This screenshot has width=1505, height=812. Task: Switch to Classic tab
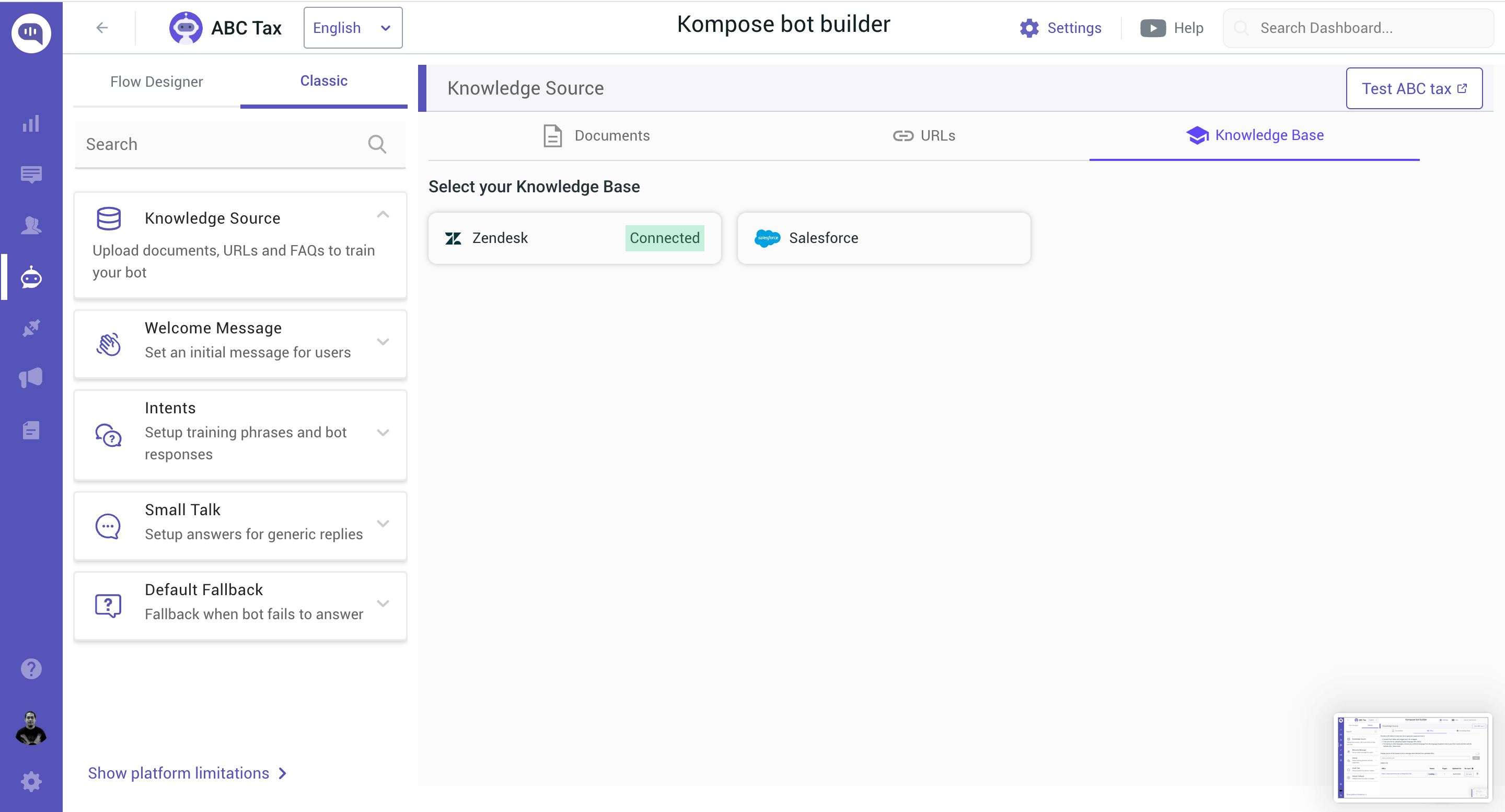pyautogui.click(x=323, y=81)
